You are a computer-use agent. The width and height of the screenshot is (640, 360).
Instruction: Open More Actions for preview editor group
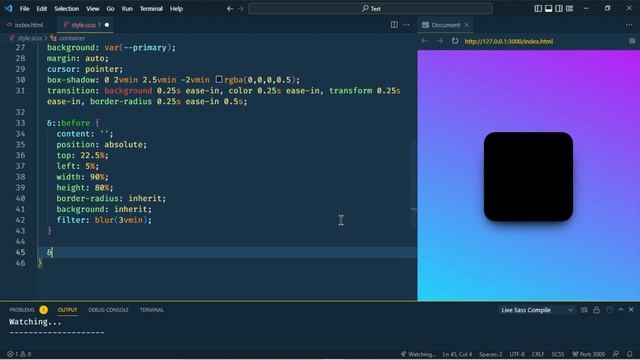coord(629,25)
